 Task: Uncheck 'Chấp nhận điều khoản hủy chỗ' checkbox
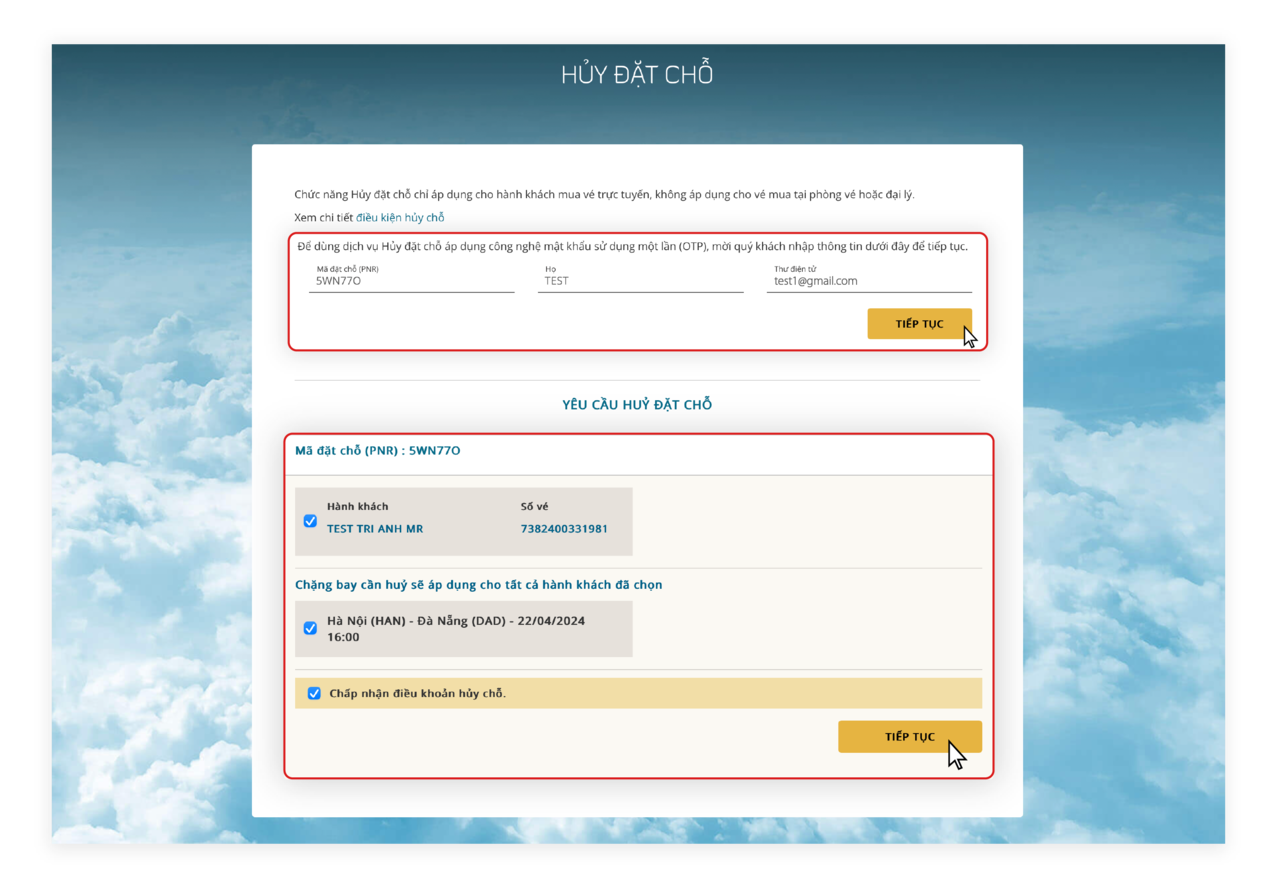tap(314, 693)
